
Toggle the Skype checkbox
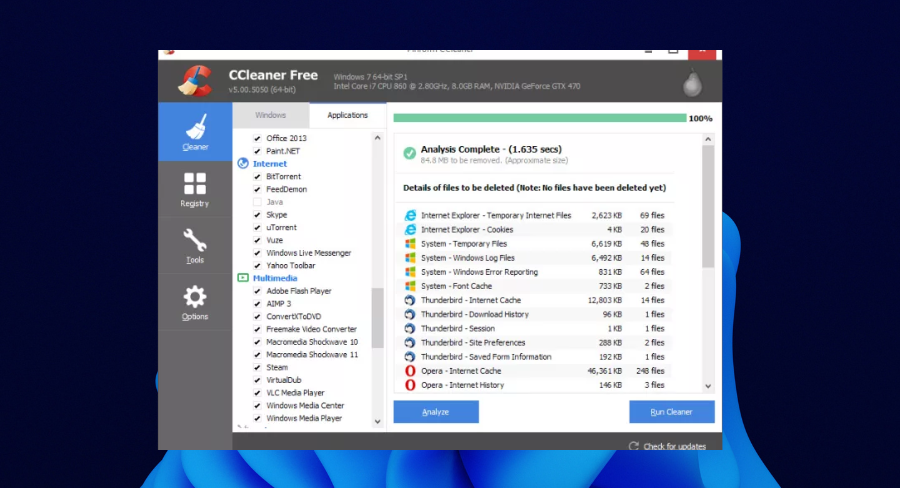257,215
